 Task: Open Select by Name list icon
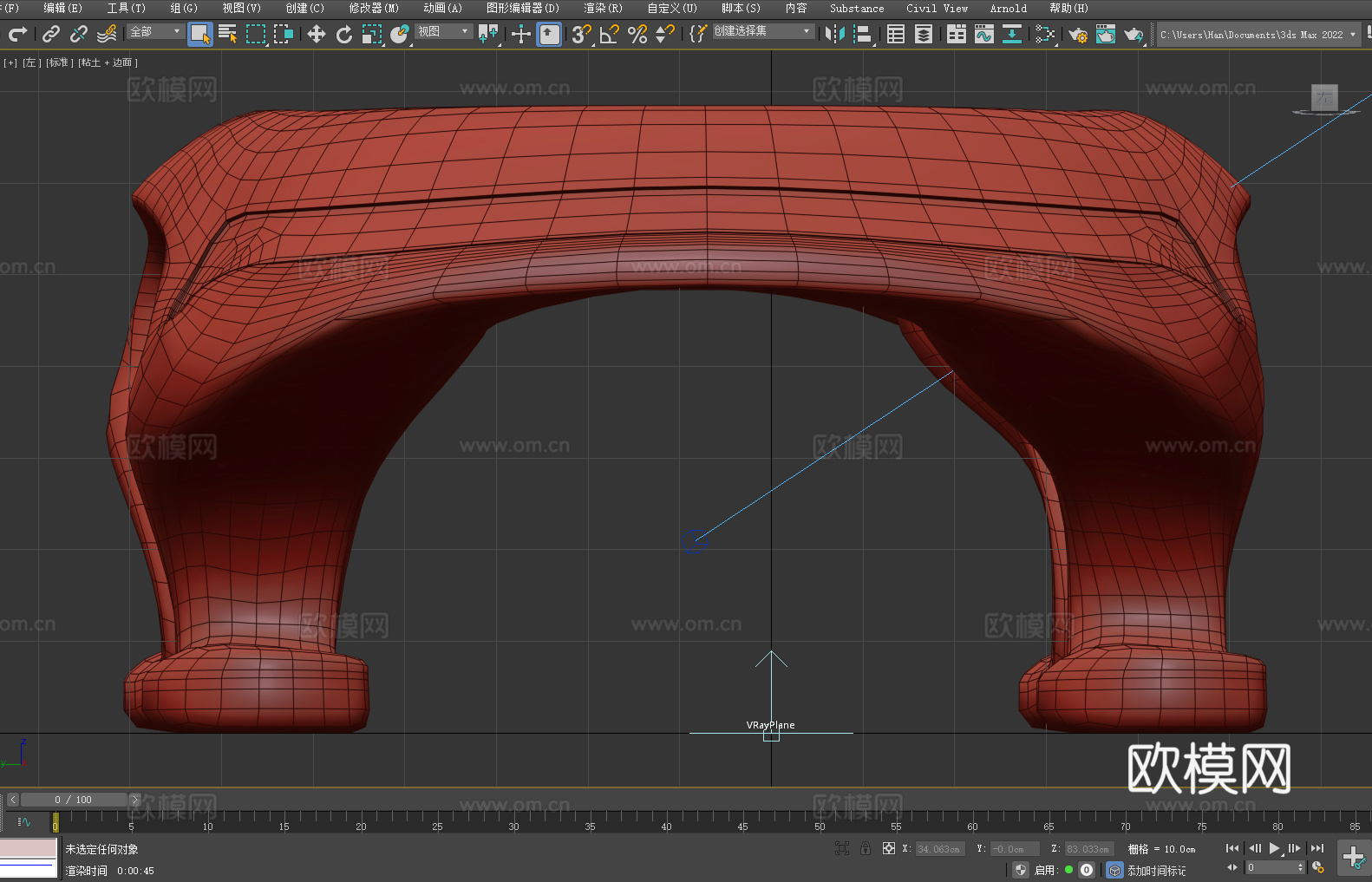228,34
